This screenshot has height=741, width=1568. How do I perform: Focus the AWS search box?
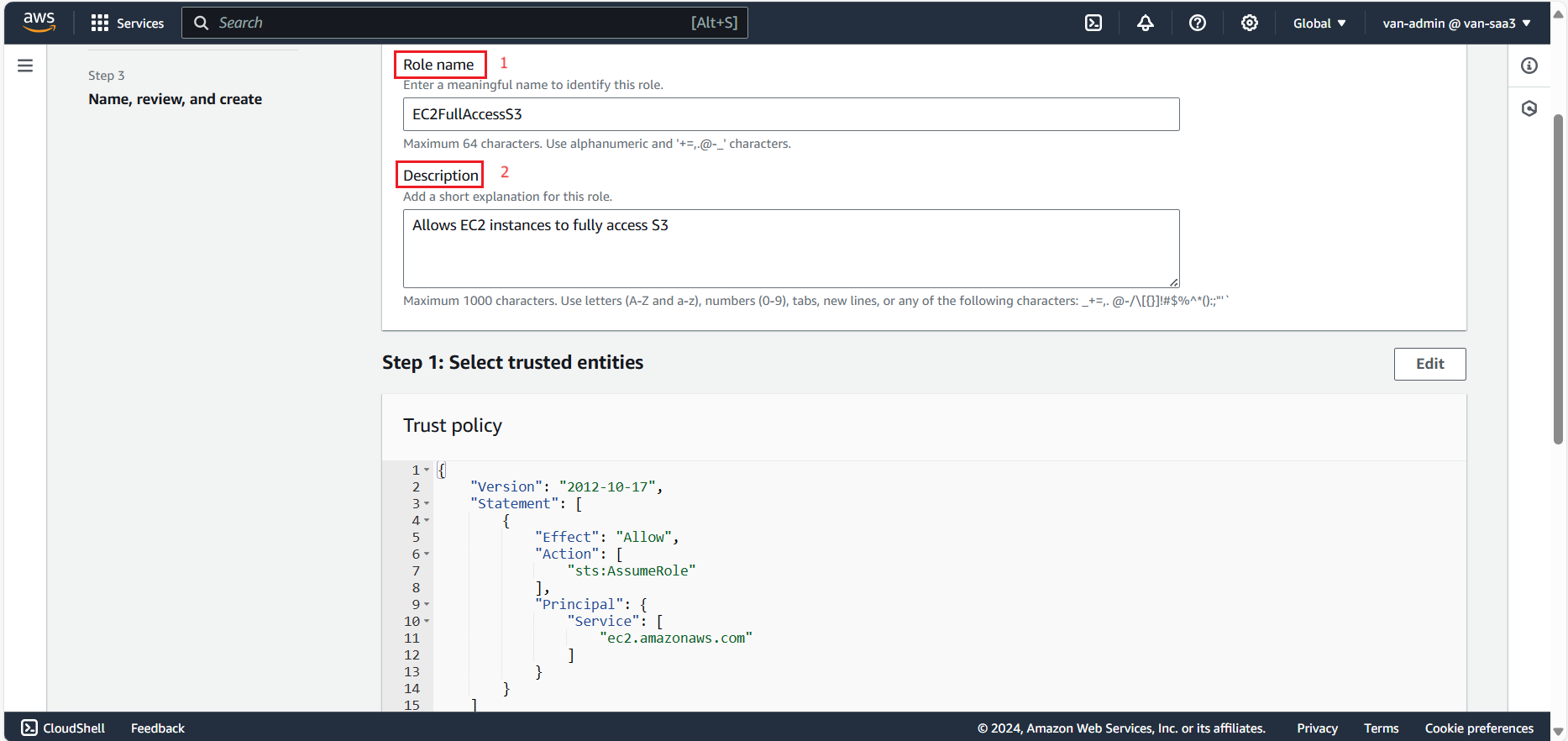coord(464,23)
